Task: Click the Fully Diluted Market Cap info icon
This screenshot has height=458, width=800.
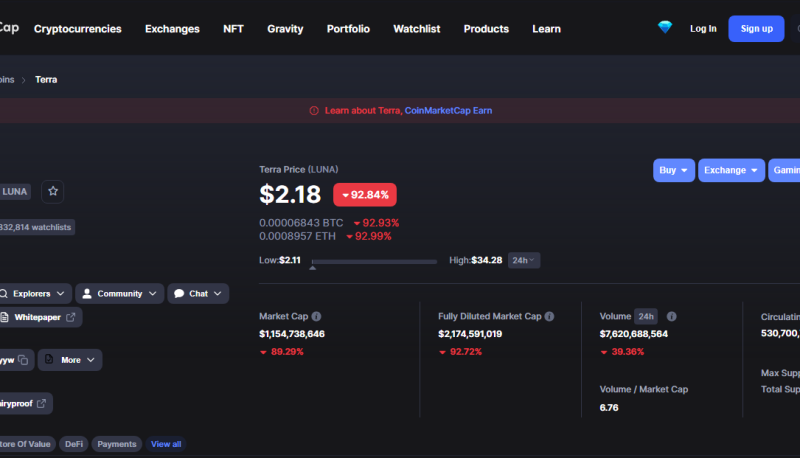Action: pos(549,316)
